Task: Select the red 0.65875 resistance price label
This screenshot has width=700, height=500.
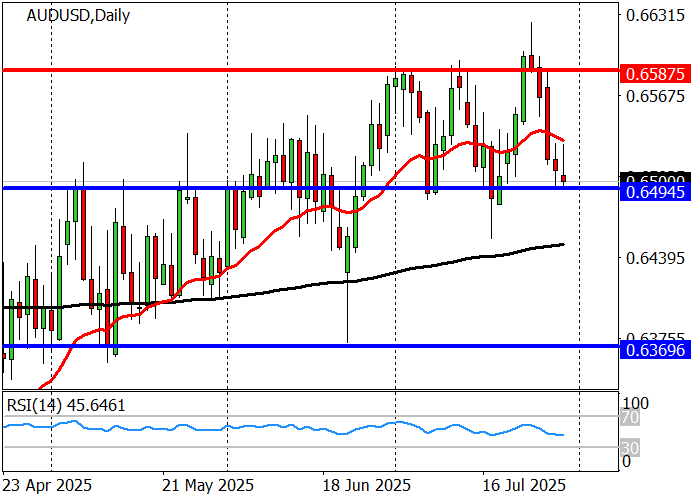Action: [x=655, y=74]
